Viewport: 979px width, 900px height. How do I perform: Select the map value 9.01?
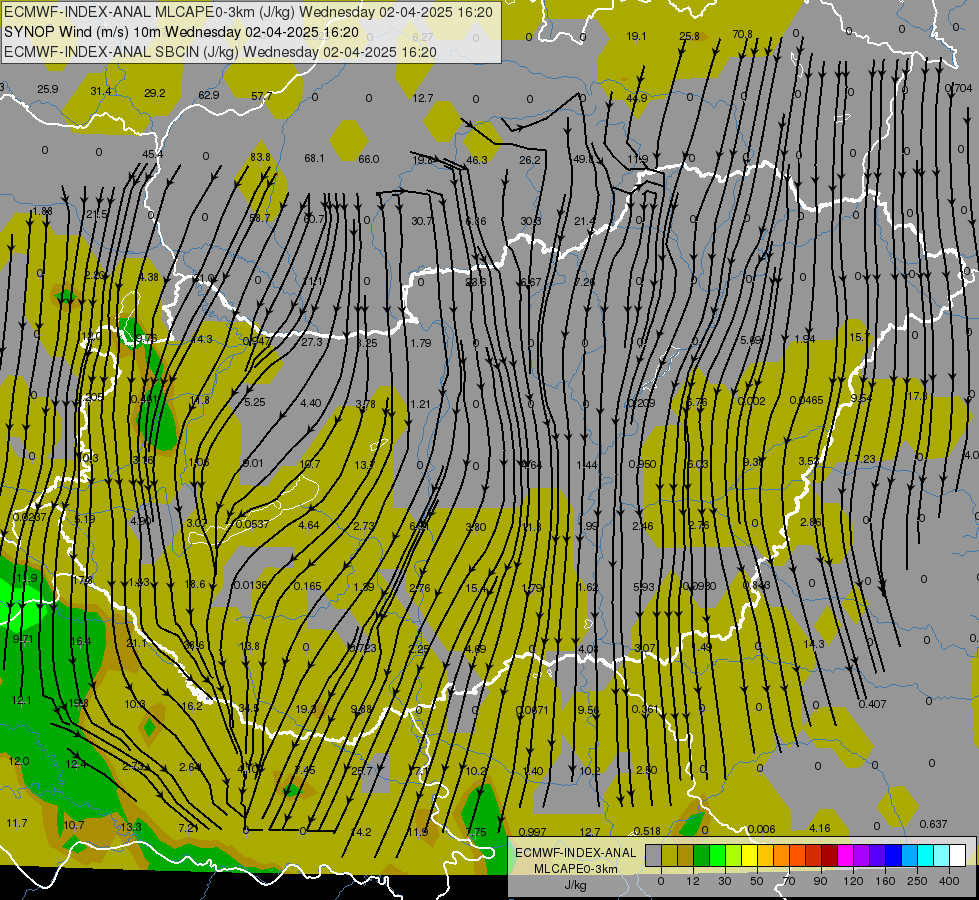(x=253, y=463)
